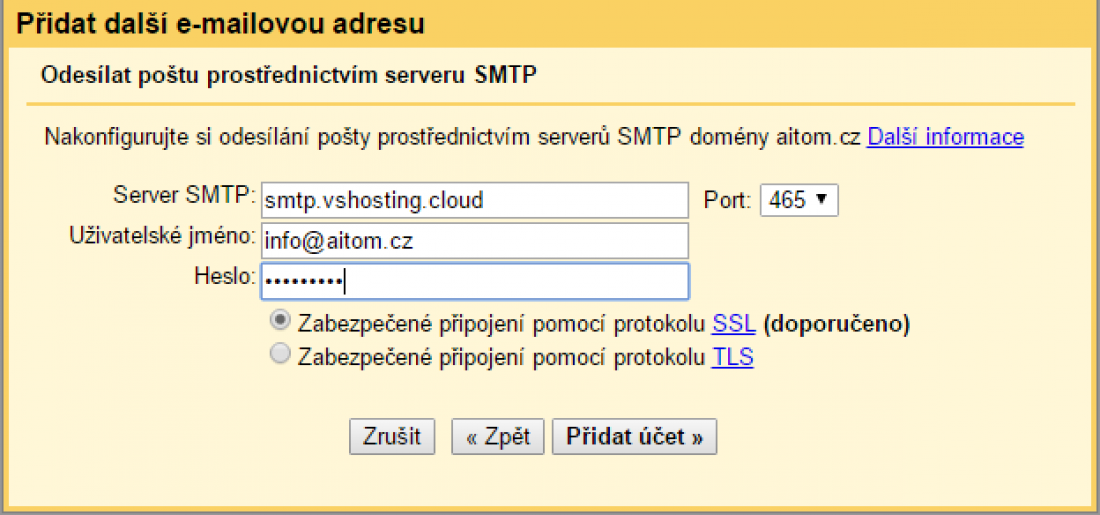Image resolution: width=1100 pixels, height=515 pixels.
Task: Click the "Port:" label
Action: (x=726, y=200)
